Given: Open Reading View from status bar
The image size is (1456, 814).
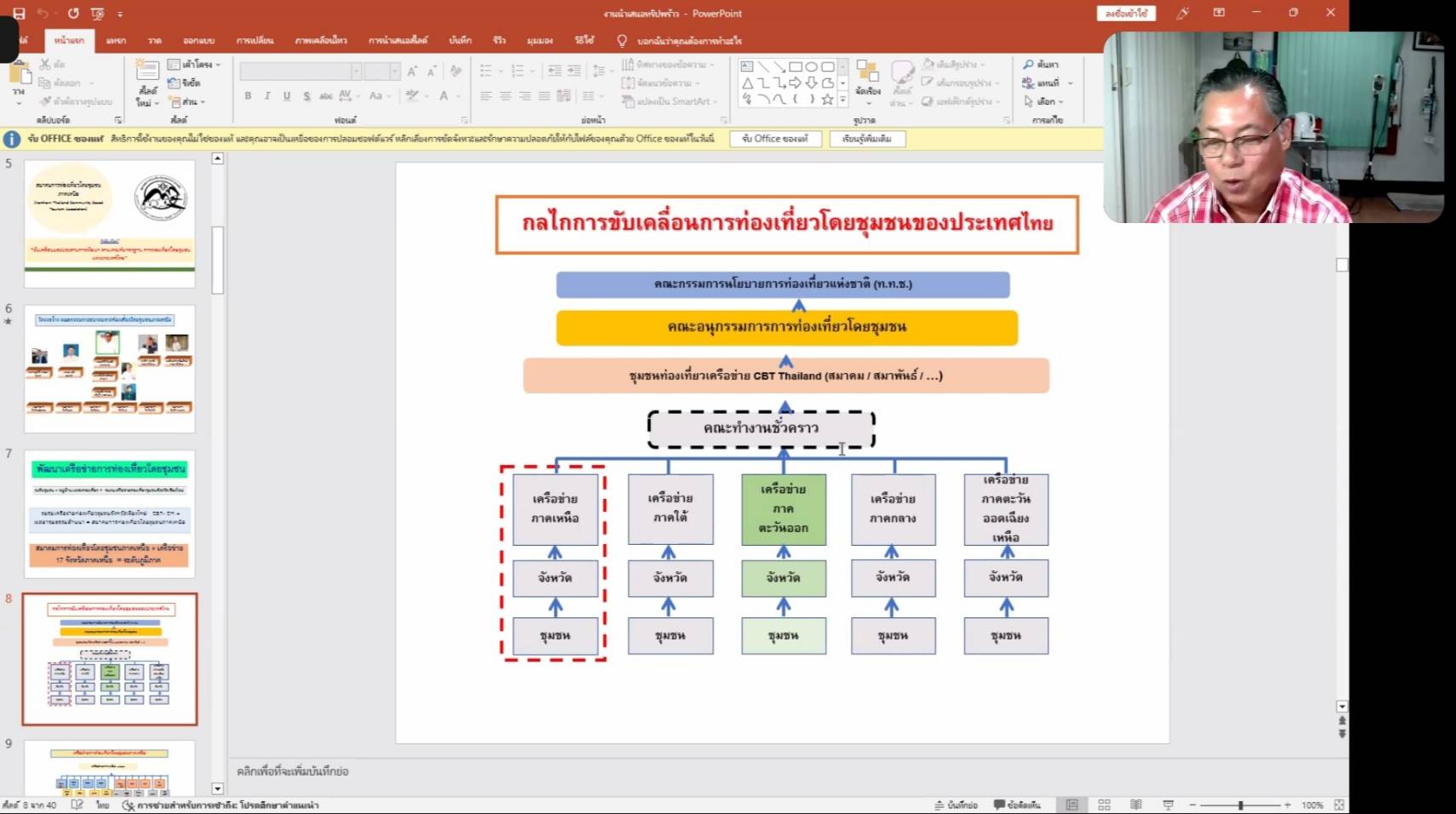Looking at the screenshot, I should click(1136, 805).
